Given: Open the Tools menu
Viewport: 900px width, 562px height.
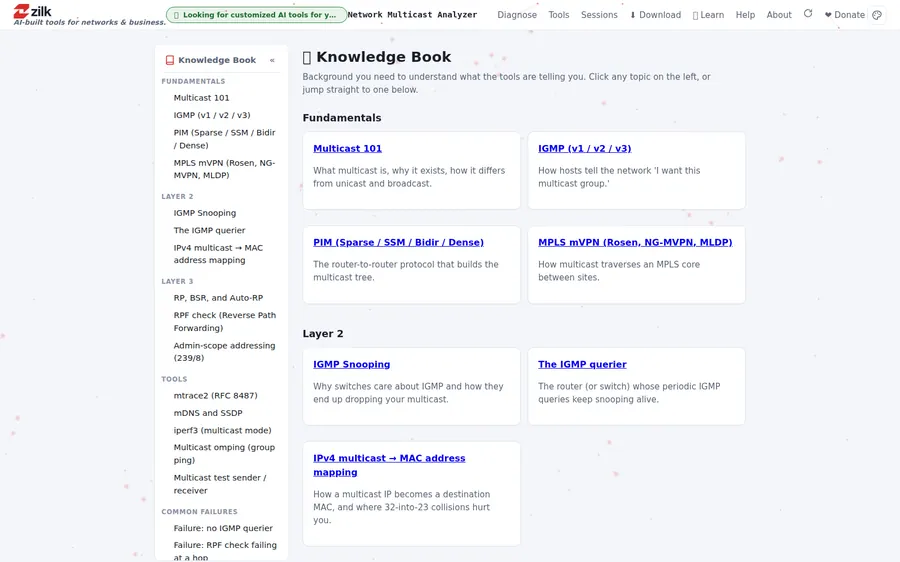Looking at the screenshot, I should 558,15.
